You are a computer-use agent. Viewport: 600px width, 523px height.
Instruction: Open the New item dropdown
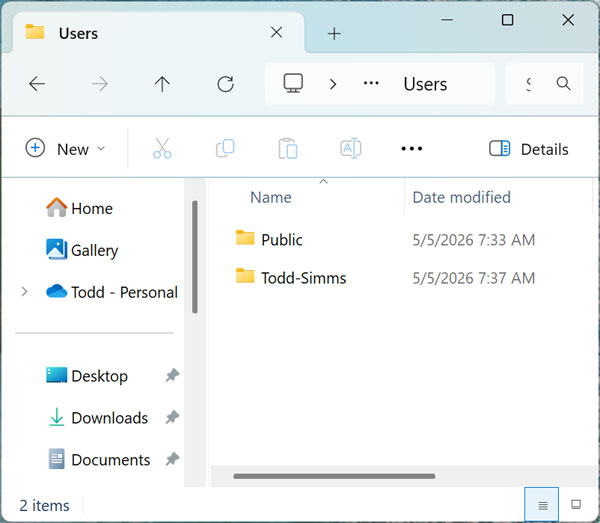65,148
